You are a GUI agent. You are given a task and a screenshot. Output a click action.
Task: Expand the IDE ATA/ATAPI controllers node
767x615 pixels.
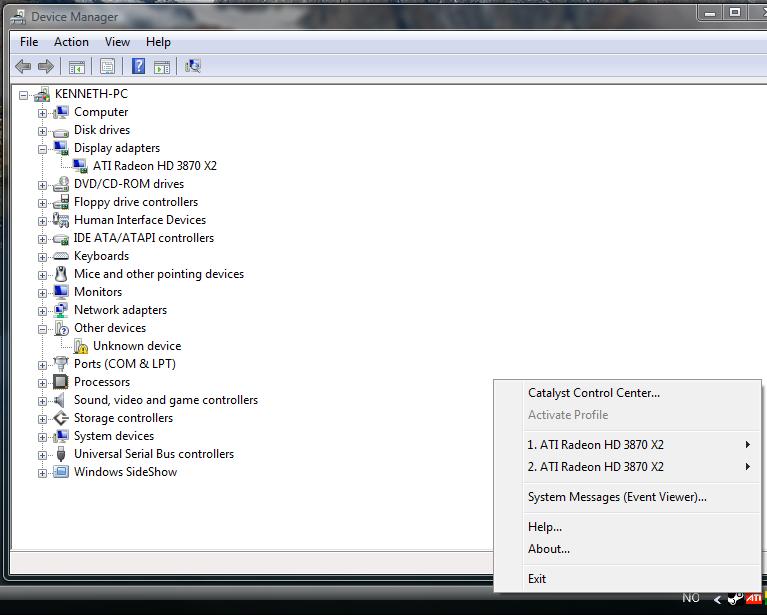coord(43,239)
